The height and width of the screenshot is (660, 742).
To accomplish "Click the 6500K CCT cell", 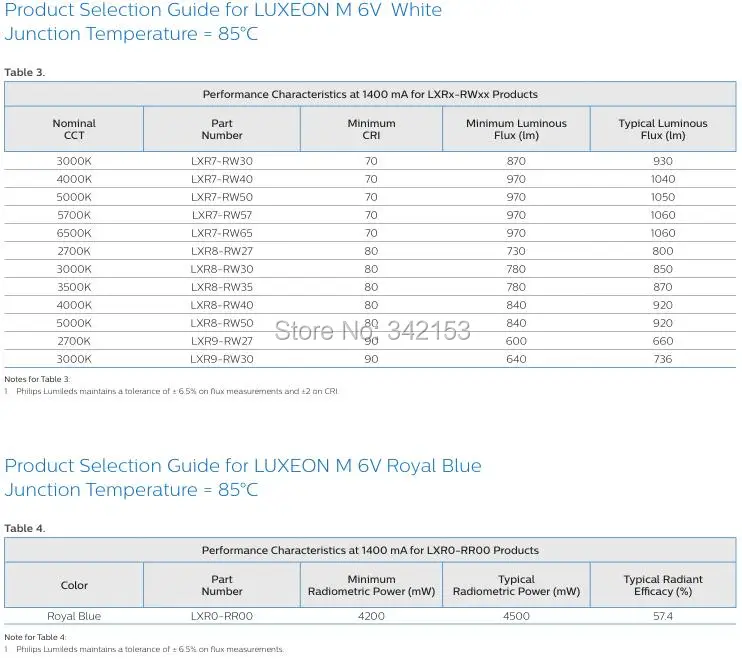I will click(x=74, y=233).
